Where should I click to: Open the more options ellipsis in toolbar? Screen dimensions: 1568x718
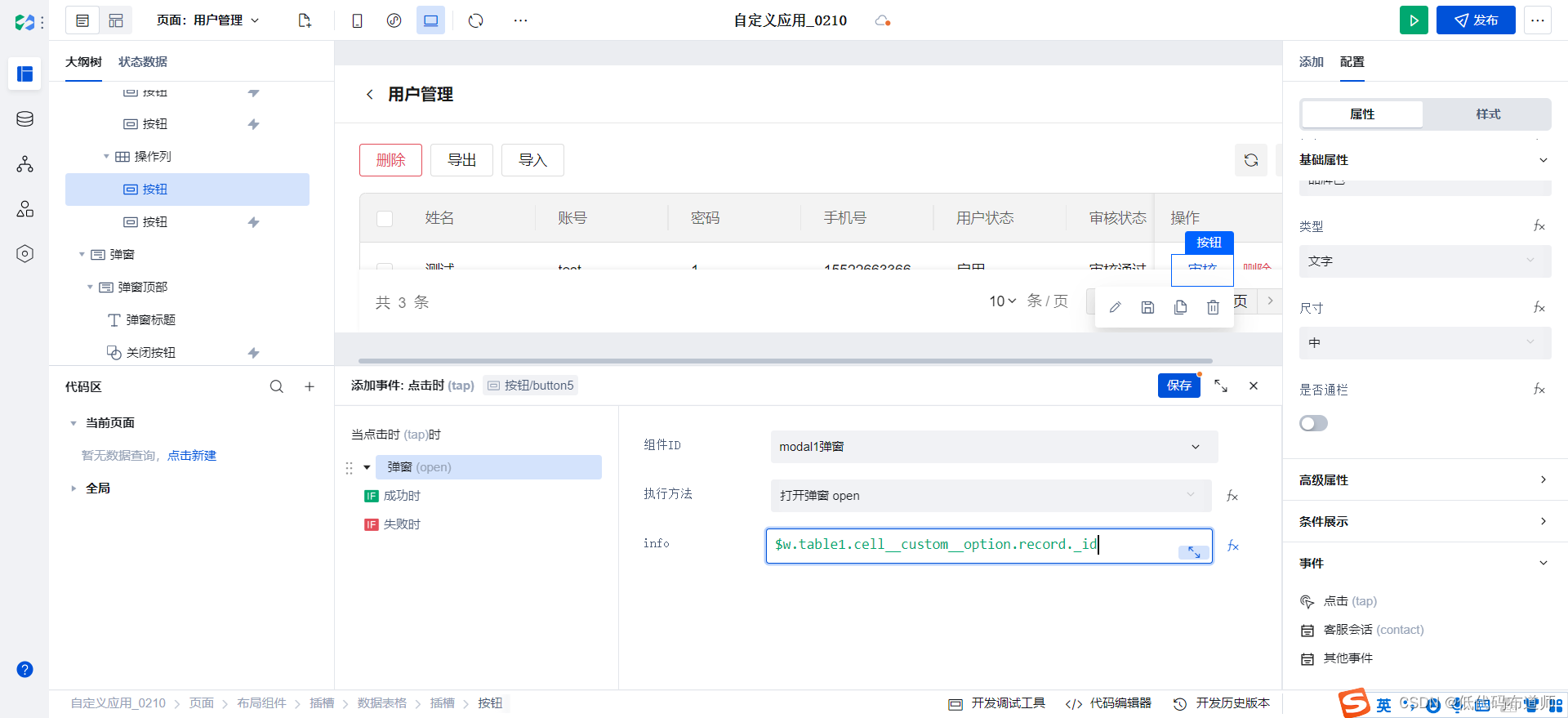520,20
